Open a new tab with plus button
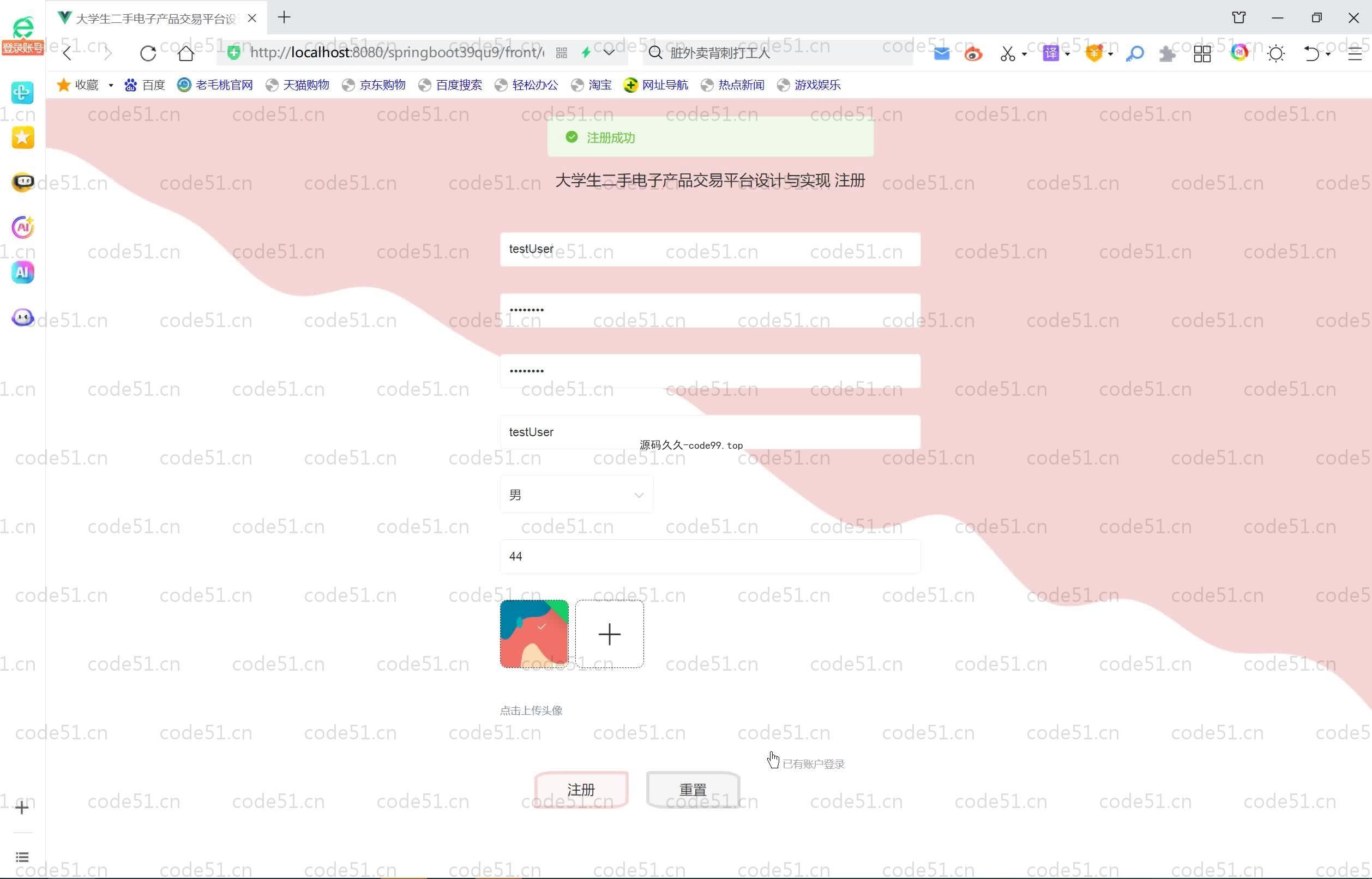The image size is (1372, 879). pyautogui.click(x=284, y=17)
